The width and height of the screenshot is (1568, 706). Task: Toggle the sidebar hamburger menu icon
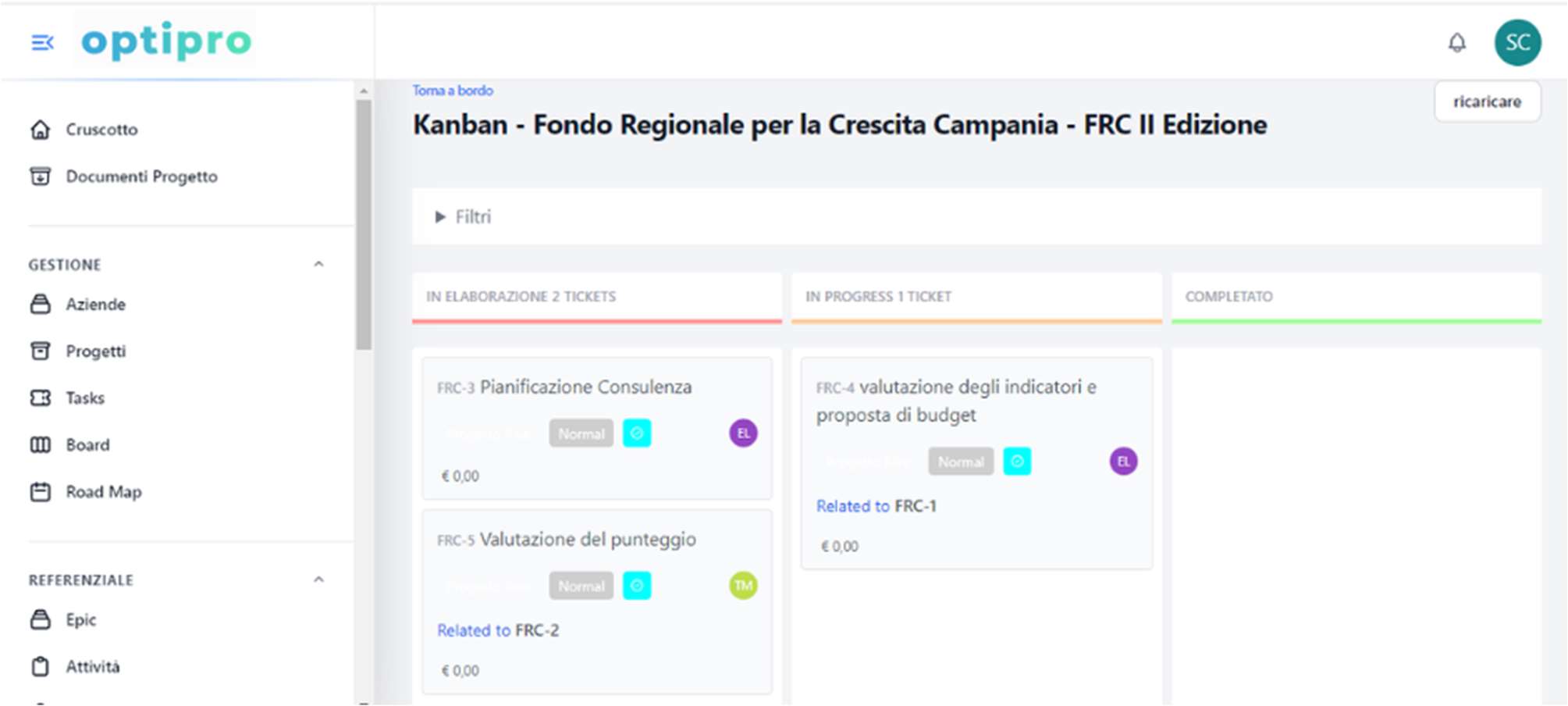[42, 42]
